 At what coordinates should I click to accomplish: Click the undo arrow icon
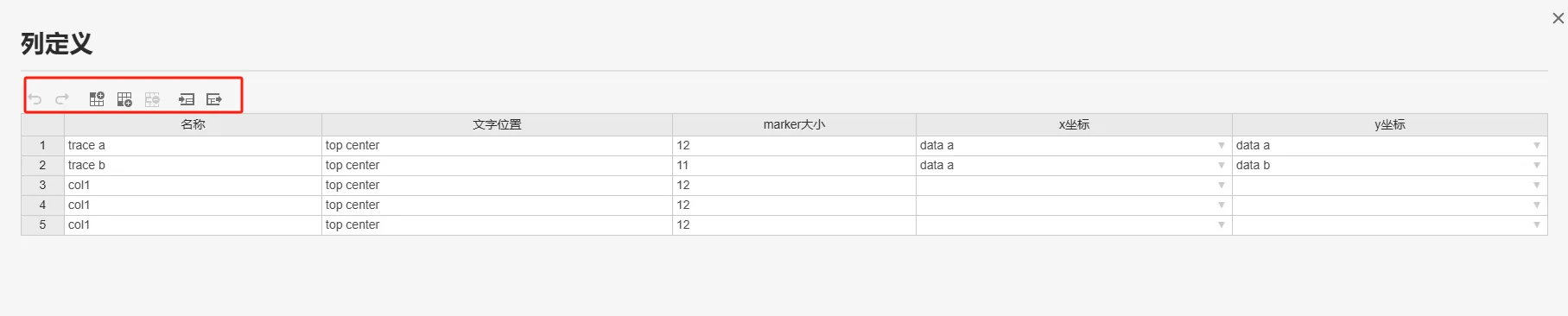(35, 99)
